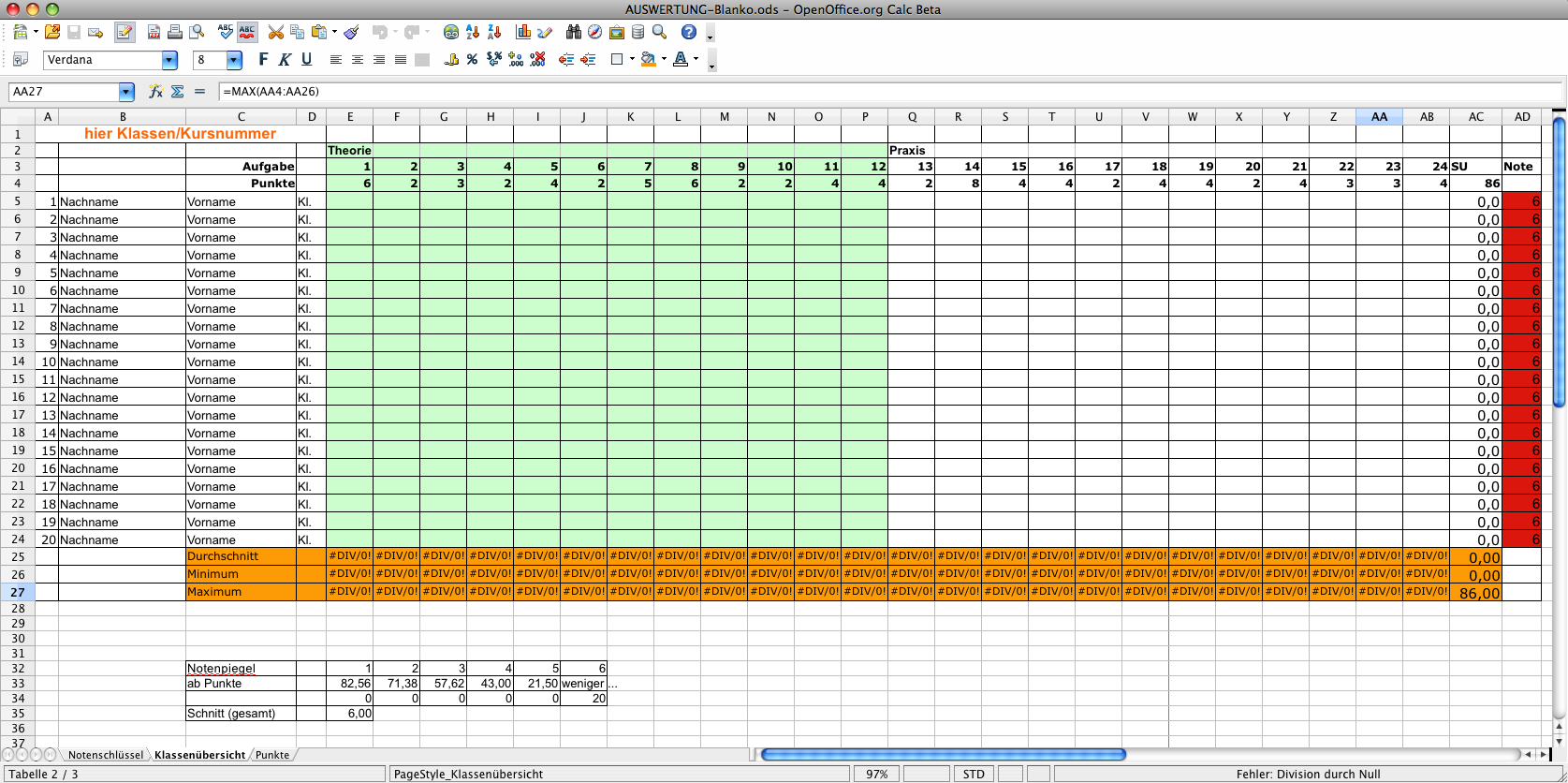
Task: Select the Format Paintbrush
Action: pos(351,32)
